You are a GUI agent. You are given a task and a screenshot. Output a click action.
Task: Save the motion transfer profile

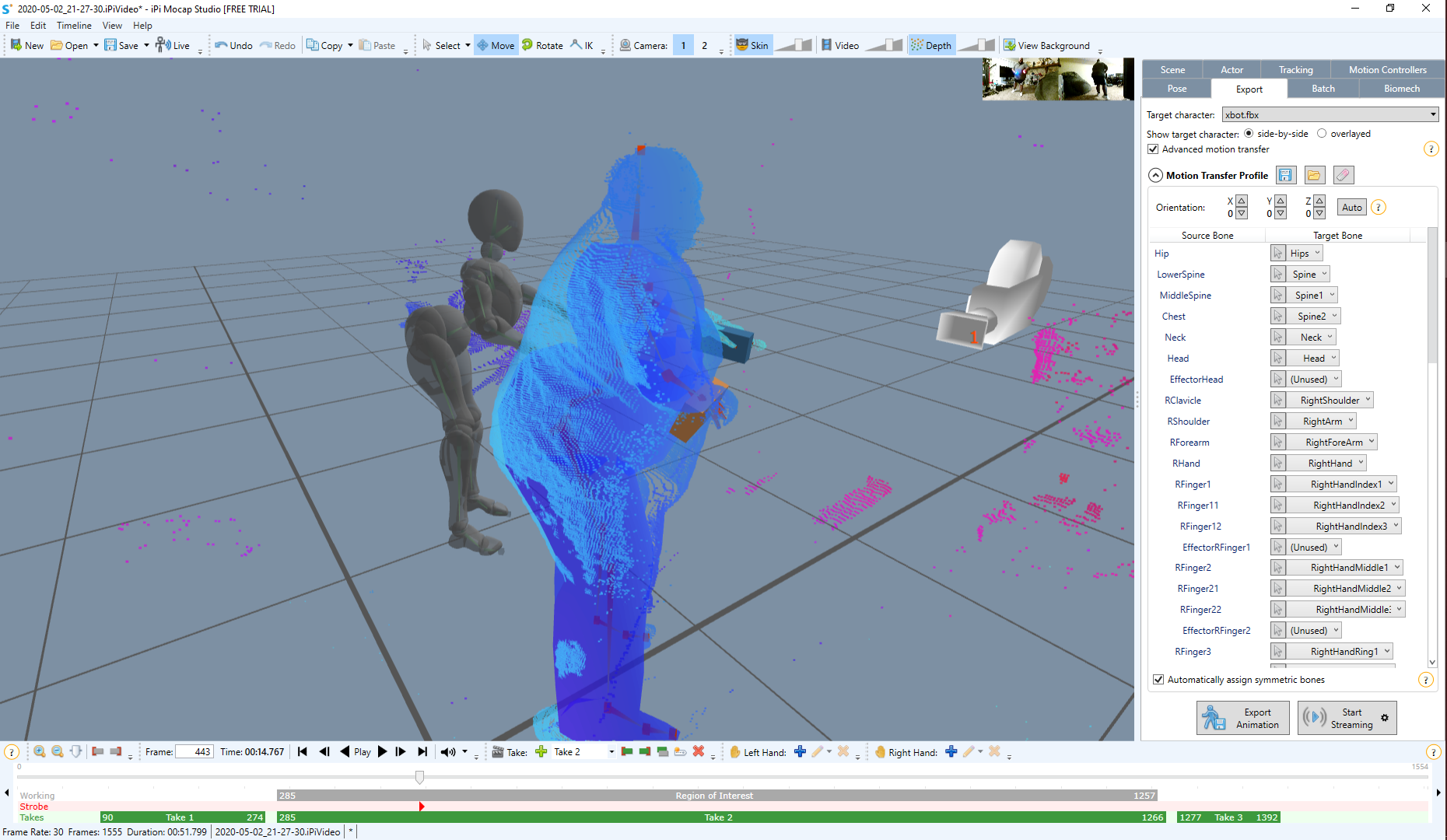(1285, 175)
